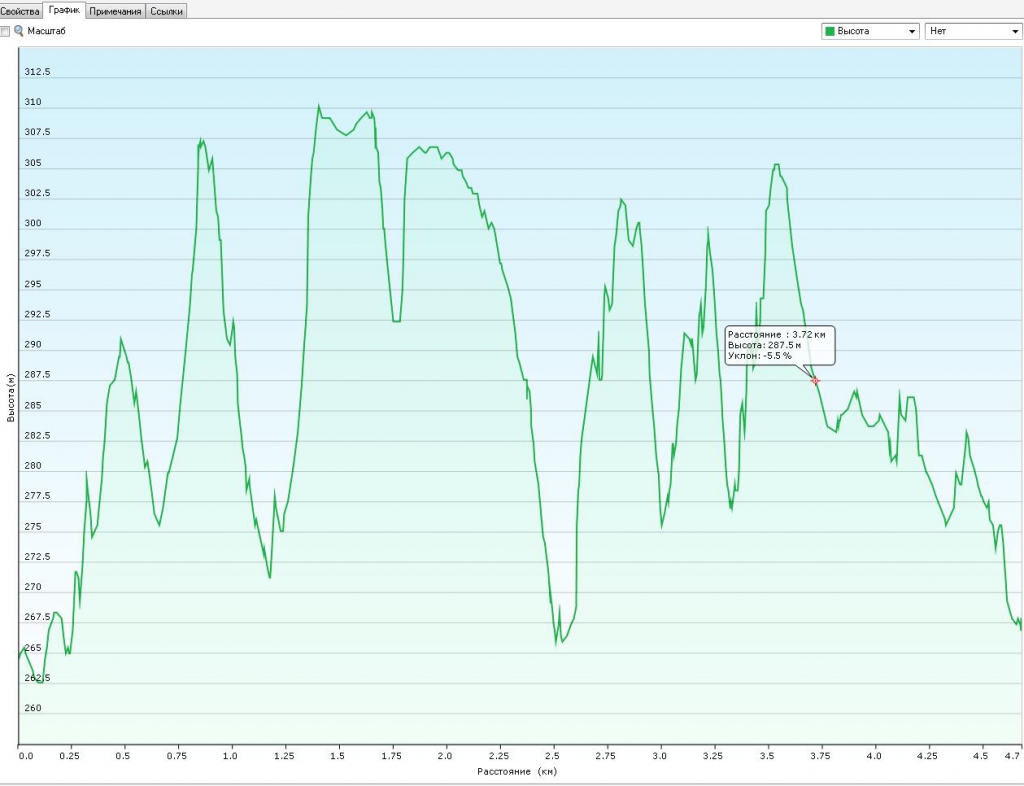Click the green swatch in Высота selector
This screenshot has width=1024, height=786.
tap(829, 31)
